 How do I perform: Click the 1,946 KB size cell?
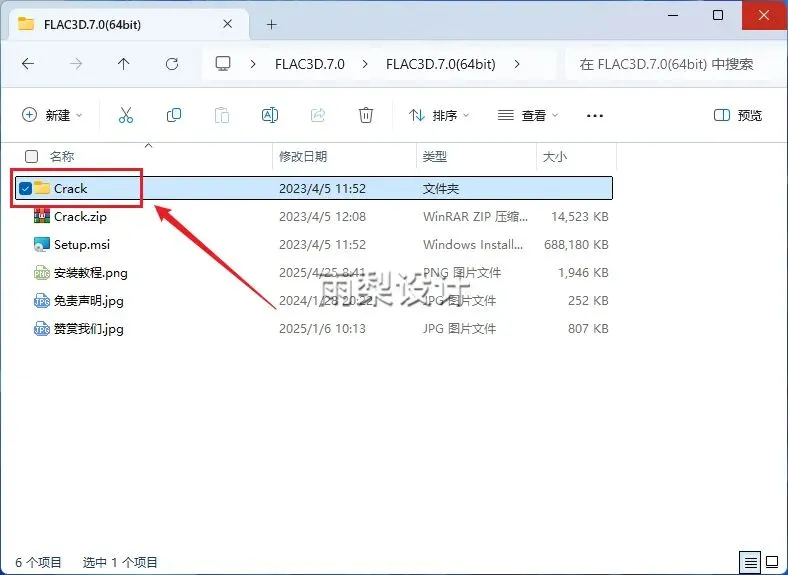point(583,273)
